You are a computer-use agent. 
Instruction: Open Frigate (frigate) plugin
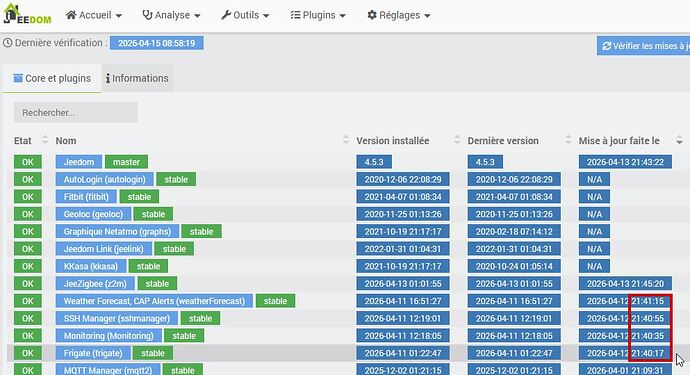(x=93, y=353)
